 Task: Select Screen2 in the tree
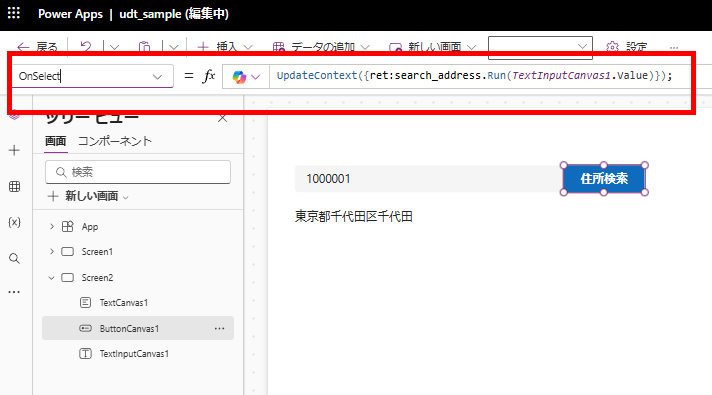pyautogui.click(x=97, y=277)
